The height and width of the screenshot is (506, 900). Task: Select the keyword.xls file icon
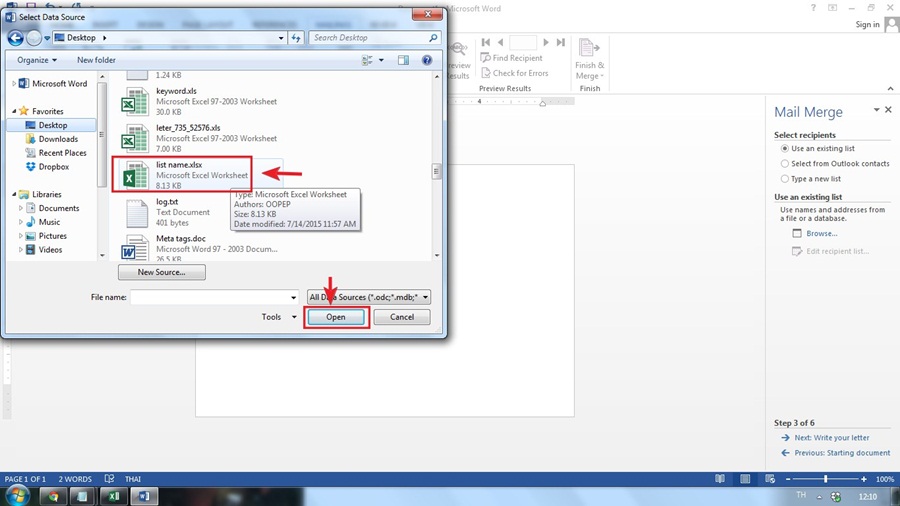135,102
